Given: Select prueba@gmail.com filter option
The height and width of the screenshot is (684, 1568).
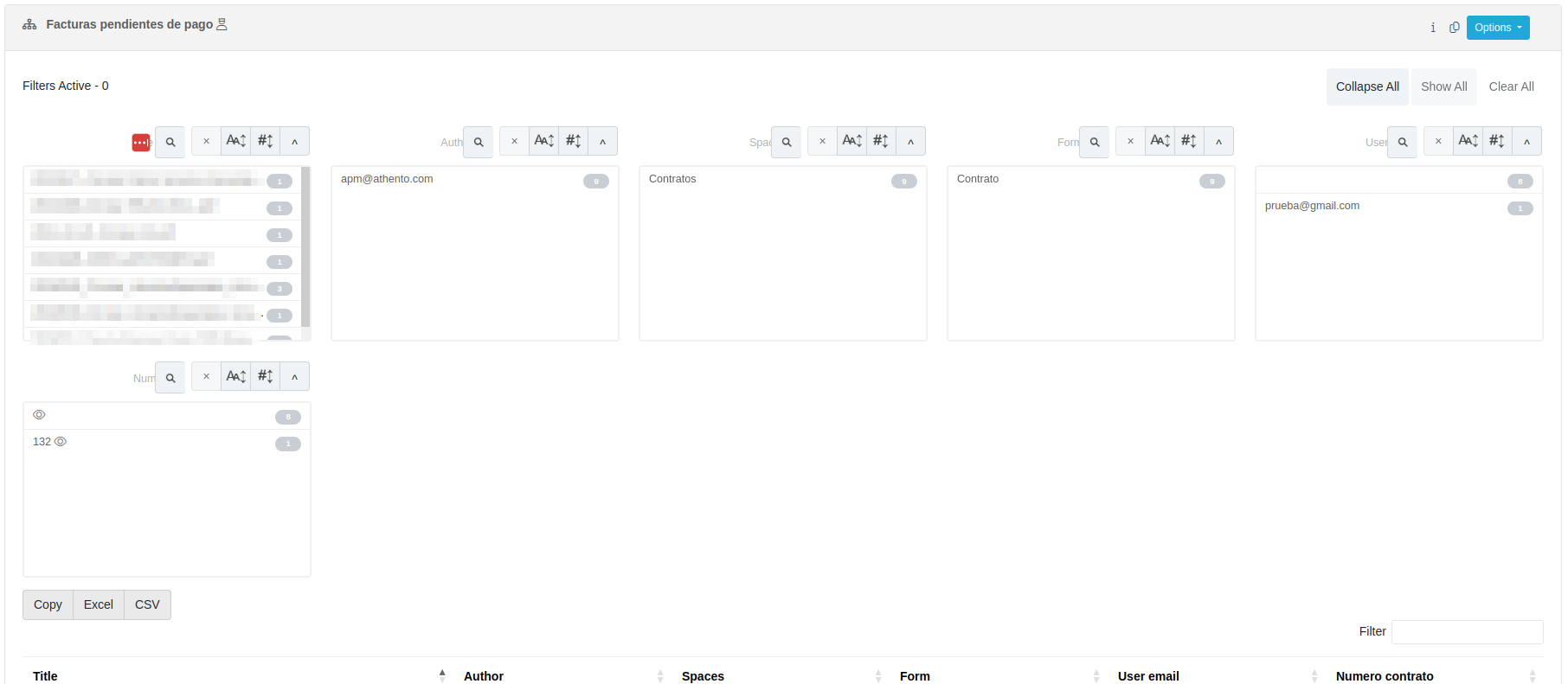Looking at the screenshot, I should click(x=1312, y=206).
